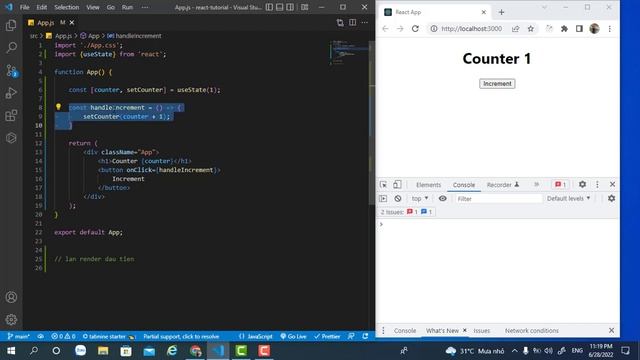Open Chrome three-dot menu
640x360 pixels.
609,29
